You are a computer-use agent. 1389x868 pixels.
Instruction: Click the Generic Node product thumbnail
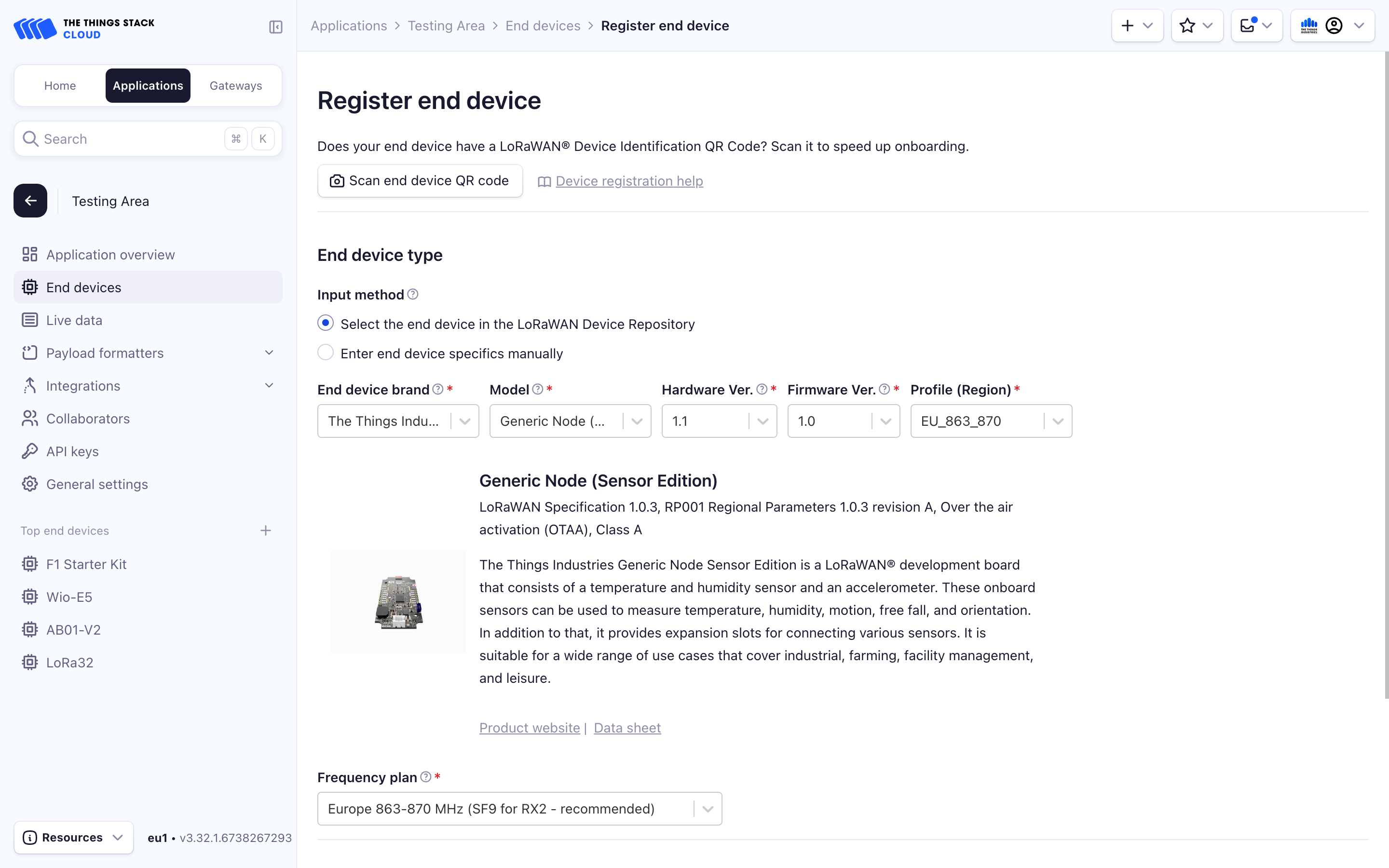click(x=398, y=601)
